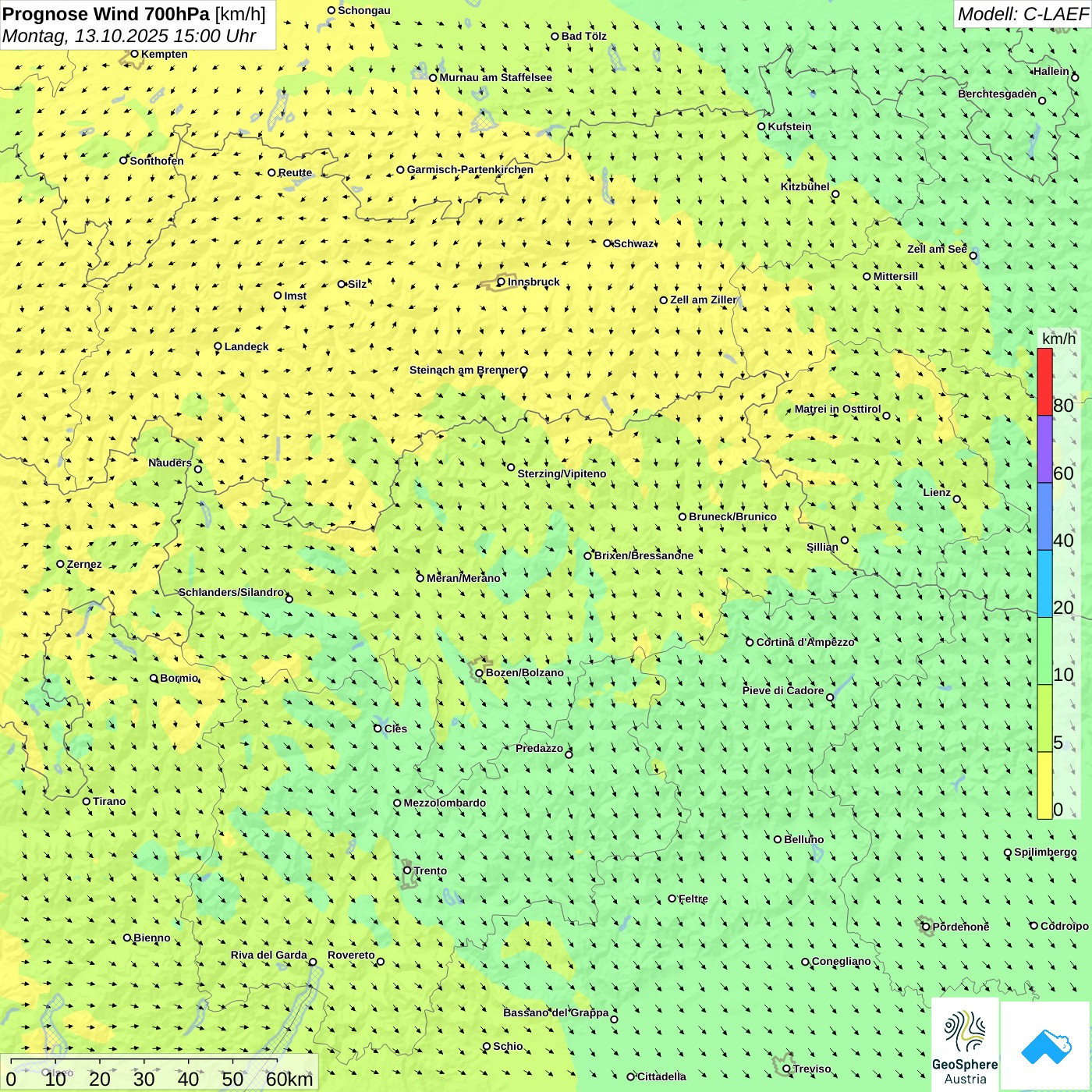Click the Bormio location dot
Viewport: 1092px width, 1092px height.
click(x=154, y=678)
